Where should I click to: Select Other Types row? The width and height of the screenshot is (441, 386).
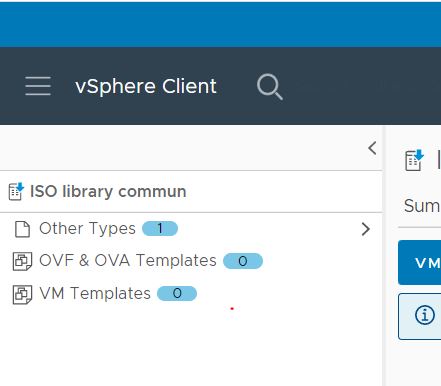191,229
